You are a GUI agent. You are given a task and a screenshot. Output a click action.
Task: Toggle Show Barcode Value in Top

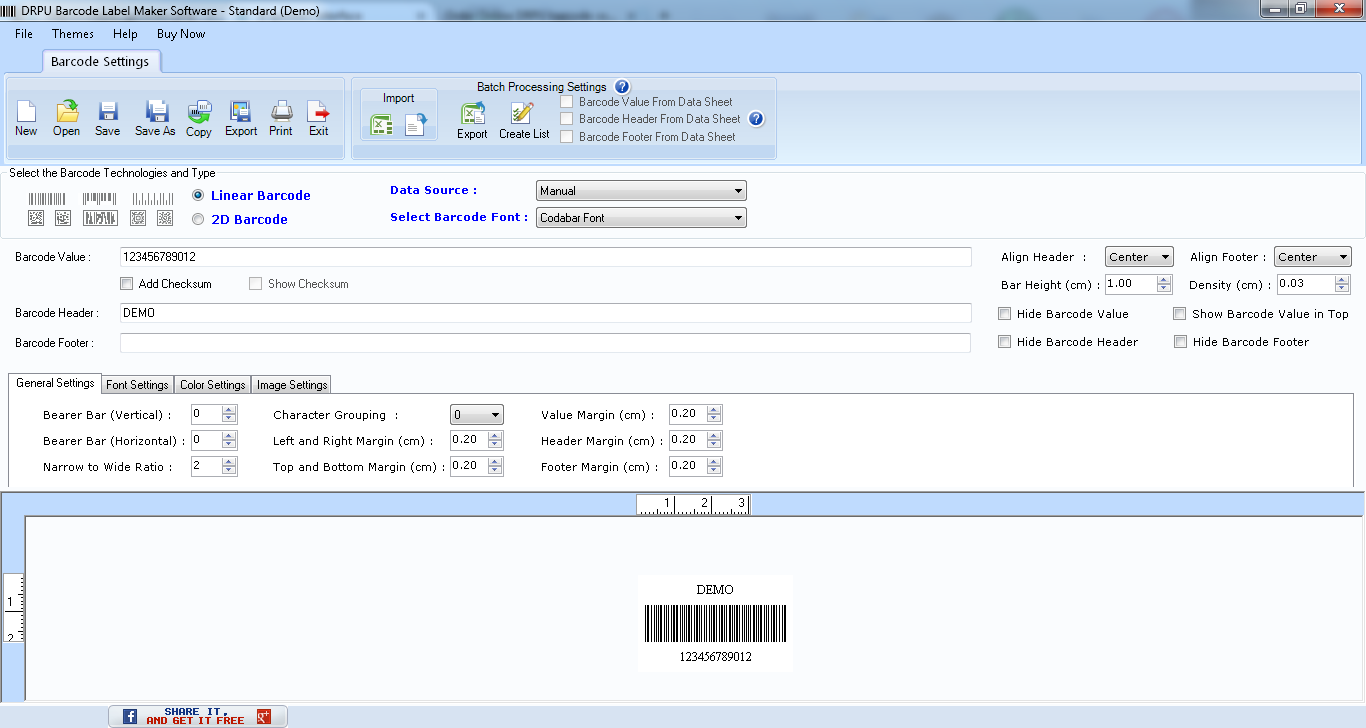(1180, 314)
